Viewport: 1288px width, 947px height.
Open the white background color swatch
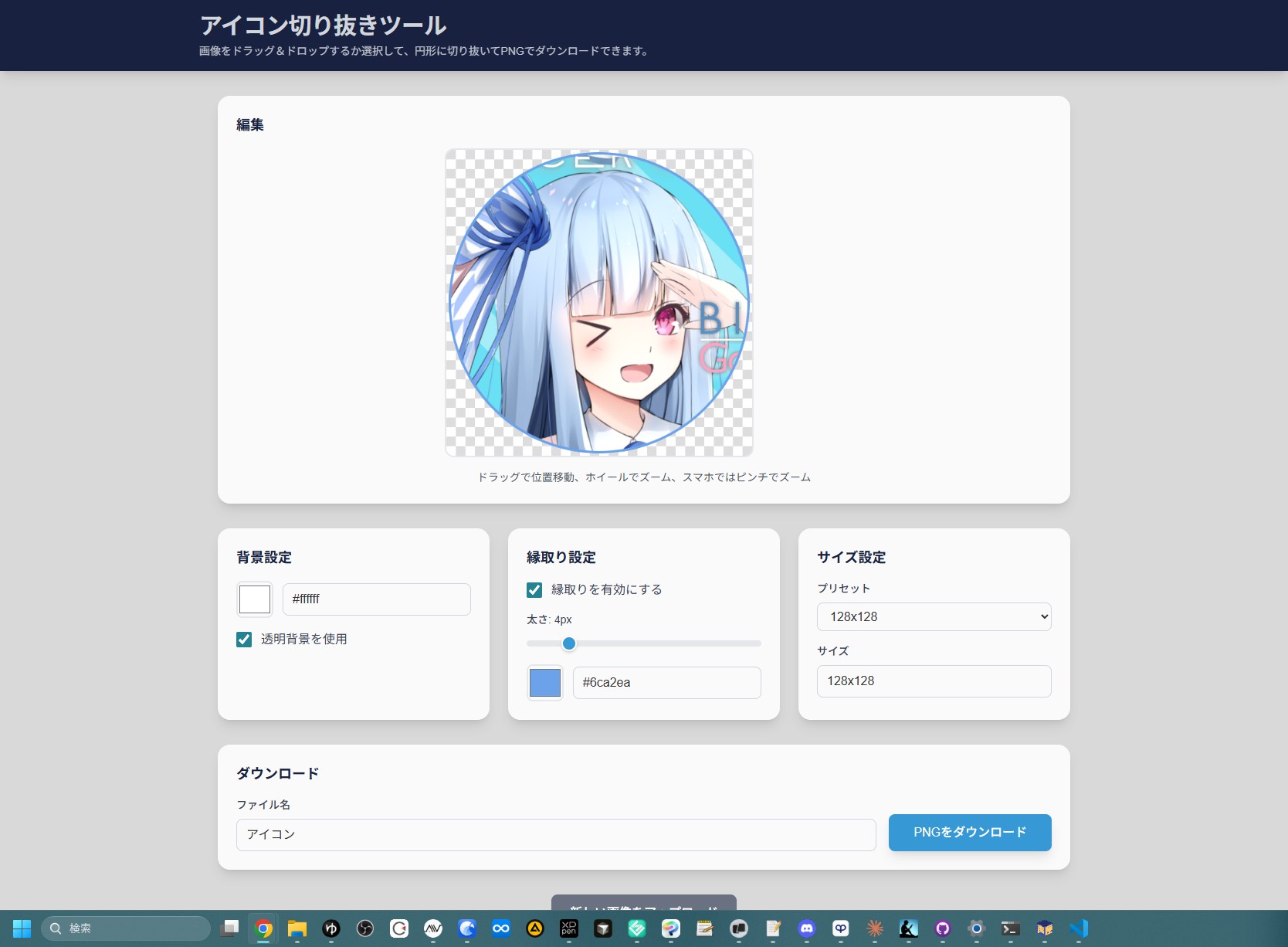pyautogui.click(x=255, y=599)
